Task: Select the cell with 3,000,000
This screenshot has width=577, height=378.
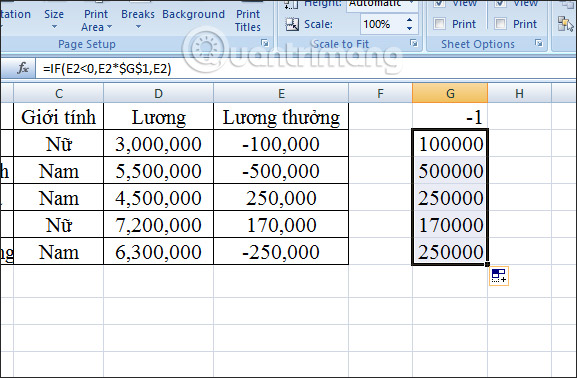Action: click(x=158, y=144)
